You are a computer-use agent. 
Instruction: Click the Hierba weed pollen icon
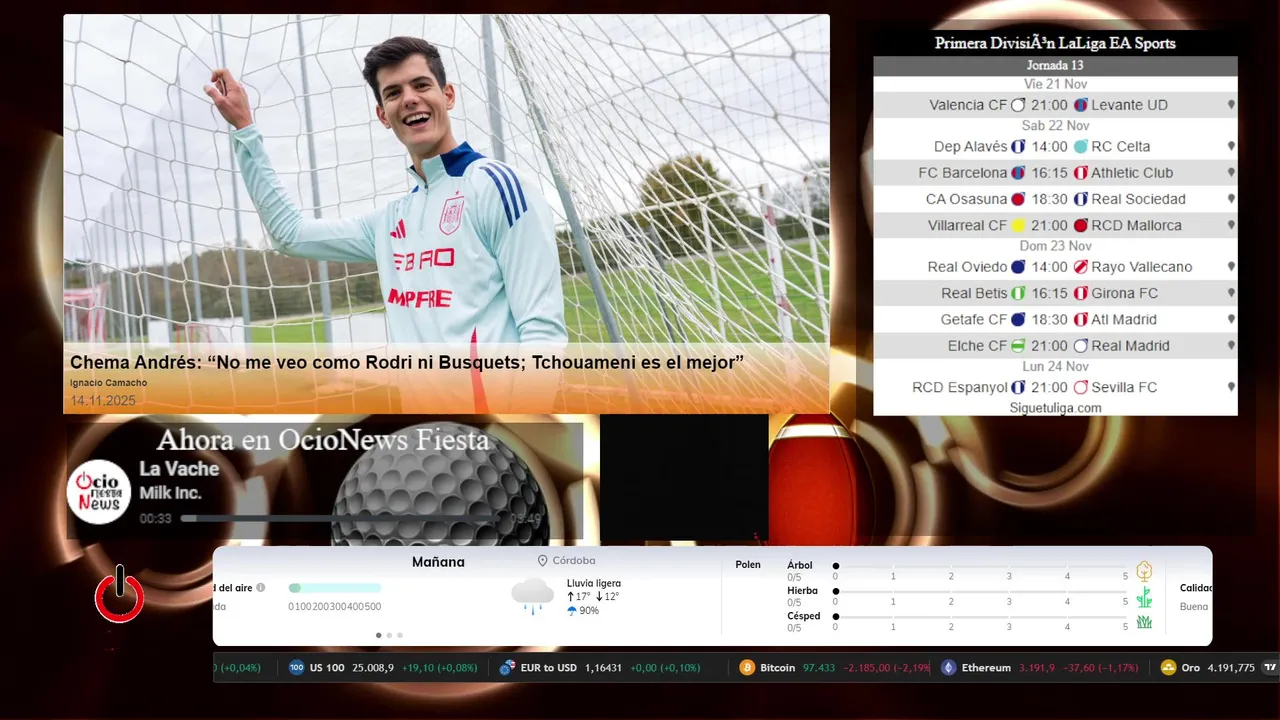1144,598
